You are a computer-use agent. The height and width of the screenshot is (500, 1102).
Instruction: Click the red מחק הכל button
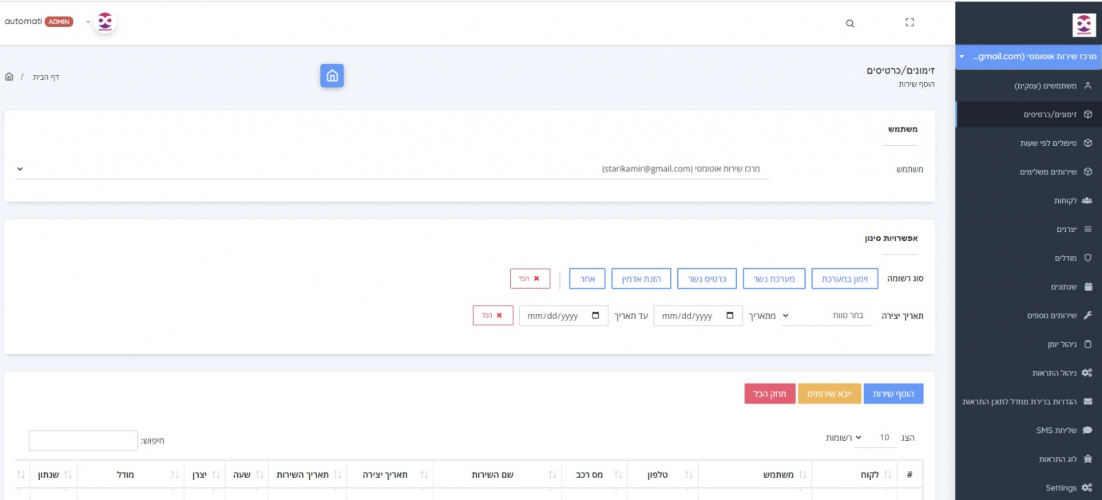770,394
